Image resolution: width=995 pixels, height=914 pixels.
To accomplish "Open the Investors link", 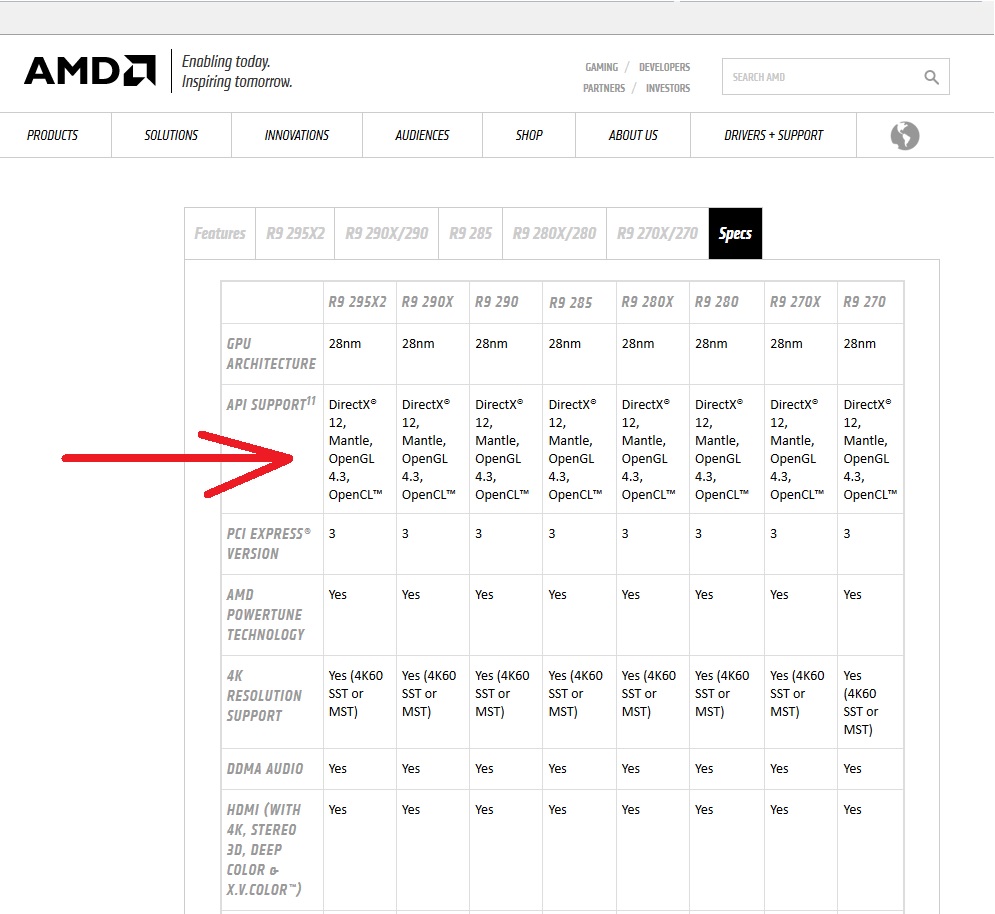I will pyautogui.click(x=668, y=88).
